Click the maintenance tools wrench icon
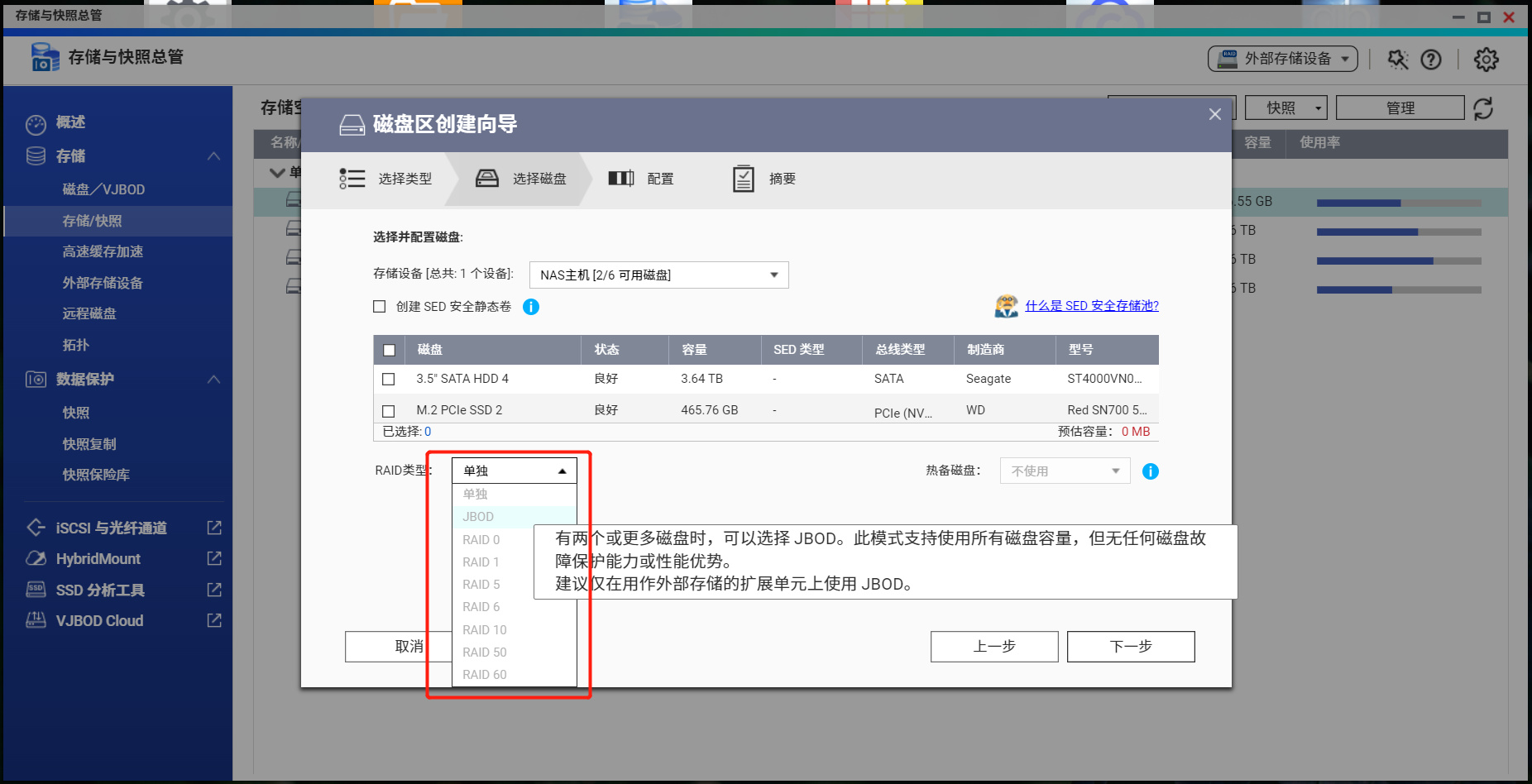Screen dimensions: 1532x784 (x=1397, y=59)
